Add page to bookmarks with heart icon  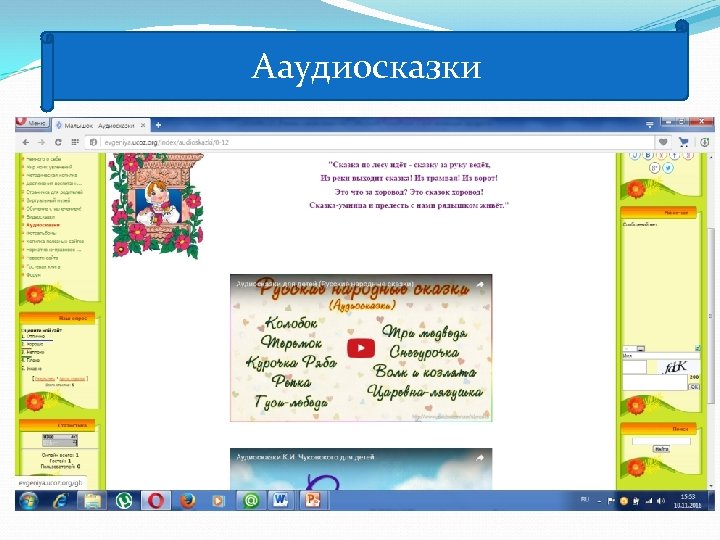663,142
